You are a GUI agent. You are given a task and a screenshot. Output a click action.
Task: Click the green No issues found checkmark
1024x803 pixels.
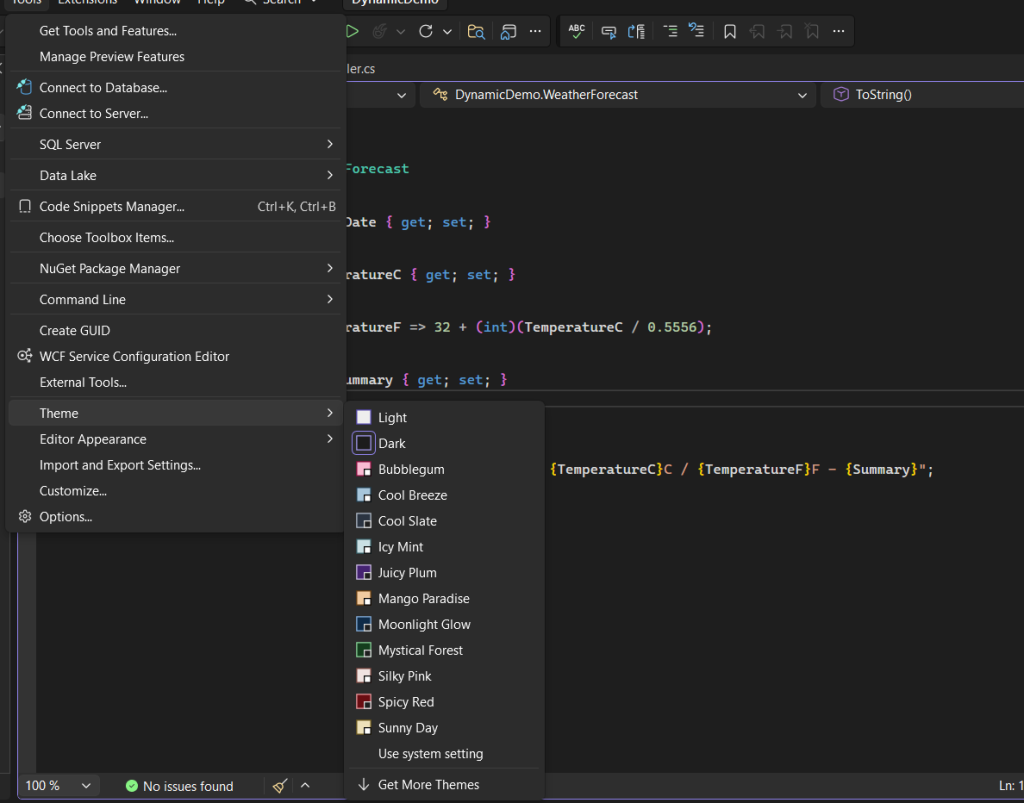(x=131, y=786)
